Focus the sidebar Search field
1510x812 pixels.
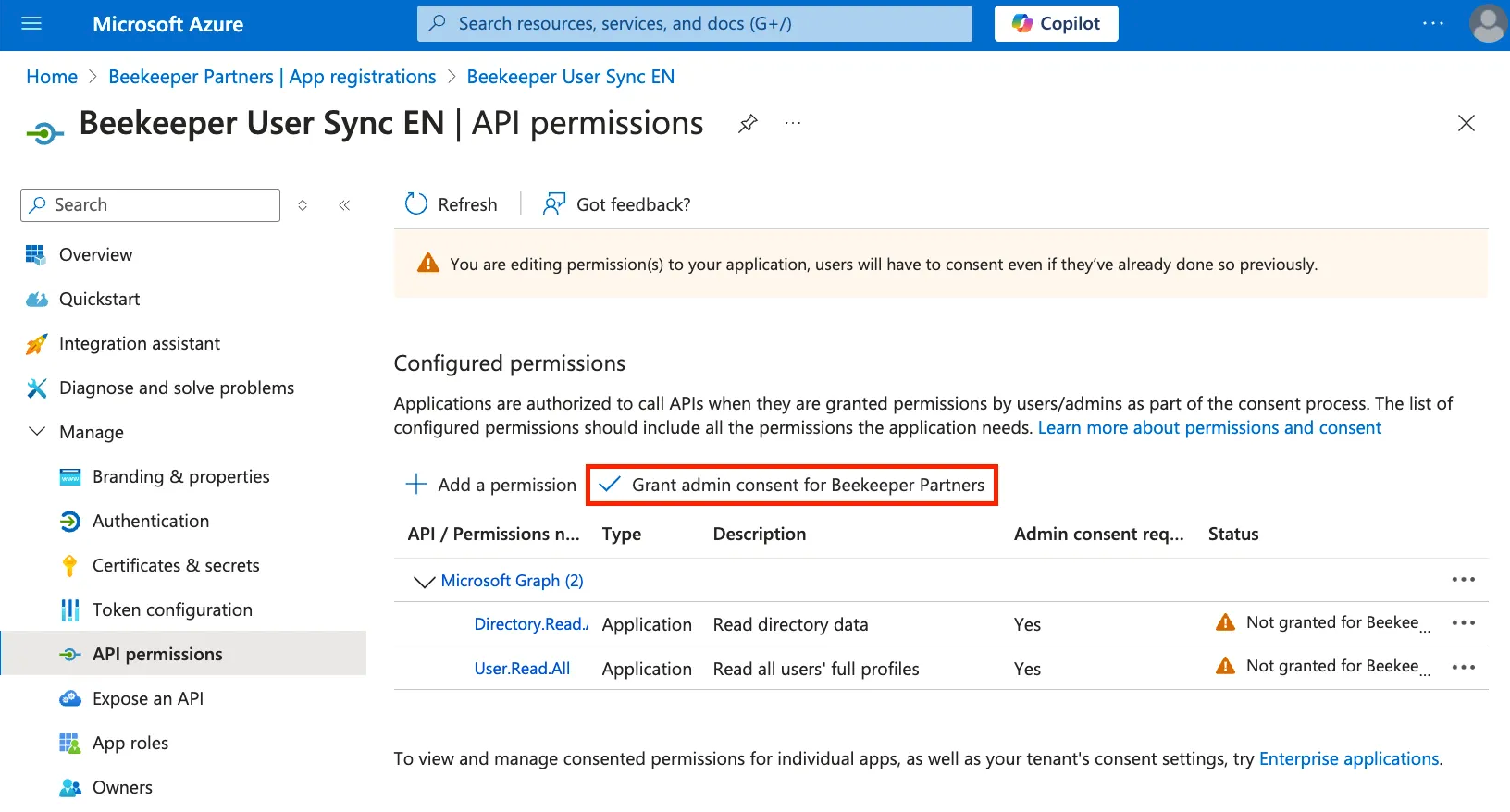click(x=150, y=205)
